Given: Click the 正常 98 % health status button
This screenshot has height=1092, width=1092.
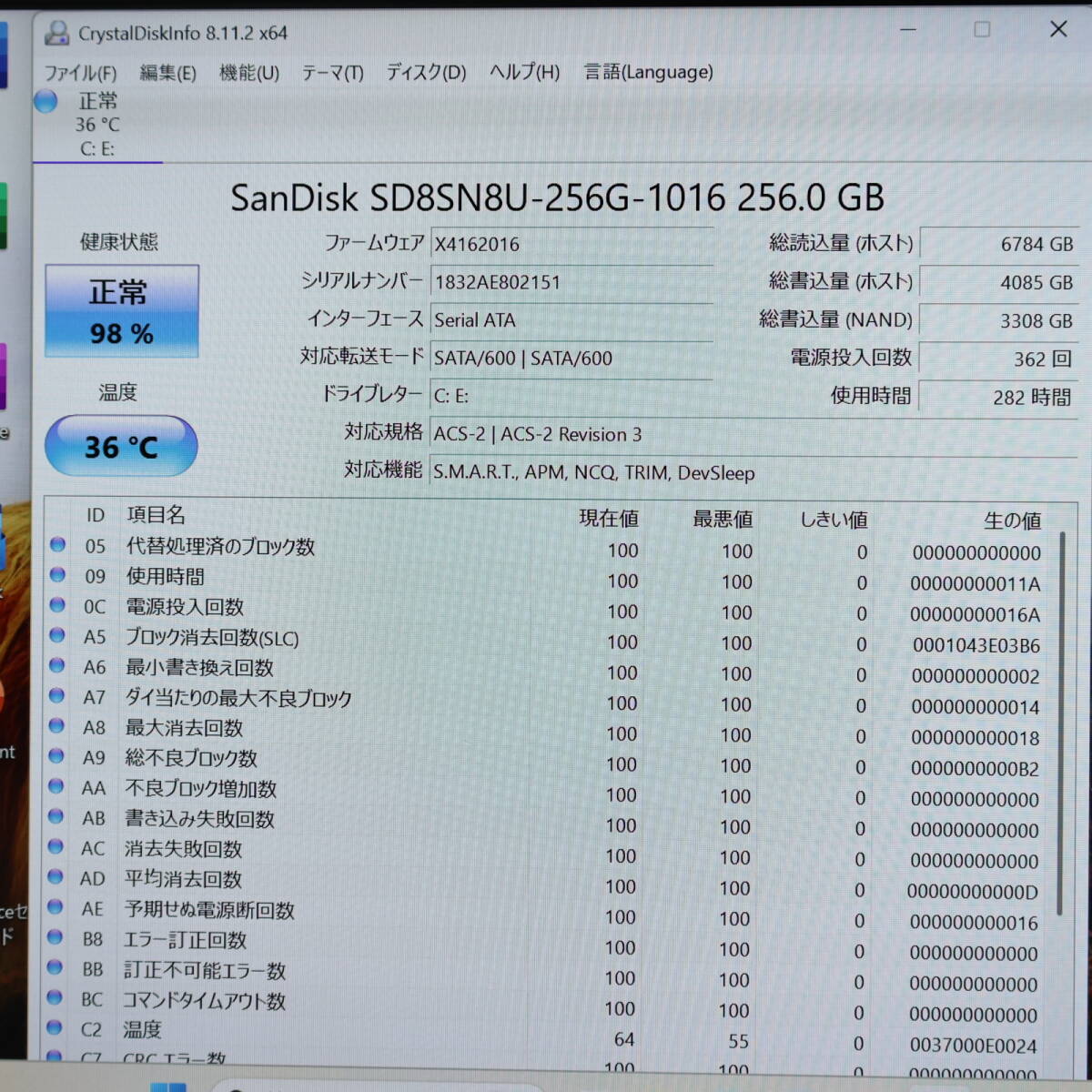Looking at the screenshot, I should point(121,311).
